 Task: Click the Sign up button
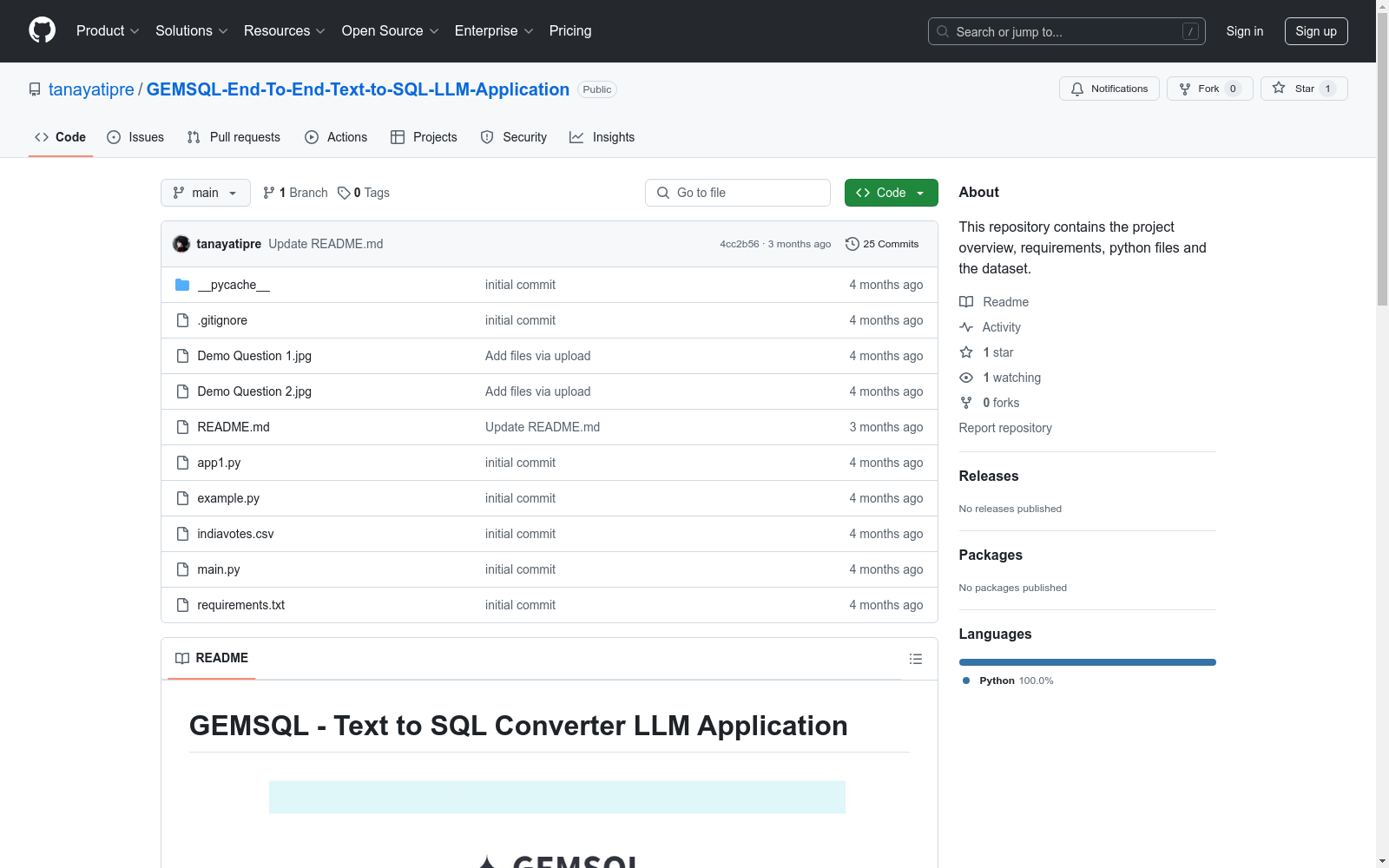tap(1316, 31)
